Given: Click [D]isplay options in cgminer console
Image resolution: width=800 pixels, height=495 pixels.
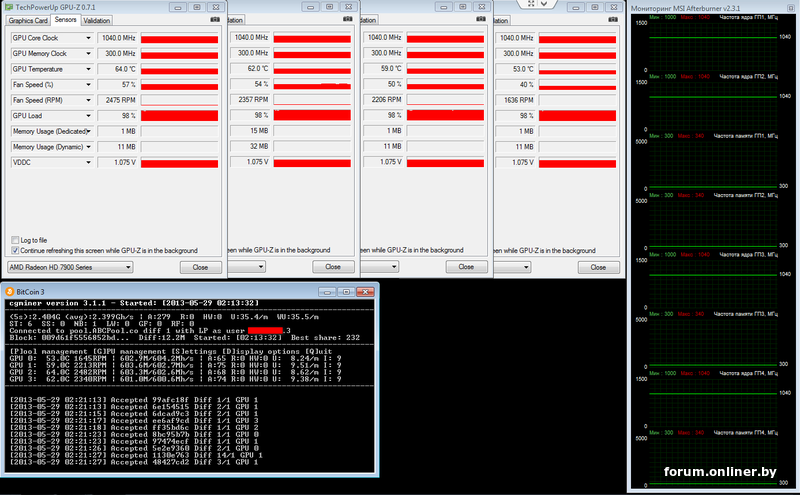Looking at the screenshot, I should tap(261, 352).
